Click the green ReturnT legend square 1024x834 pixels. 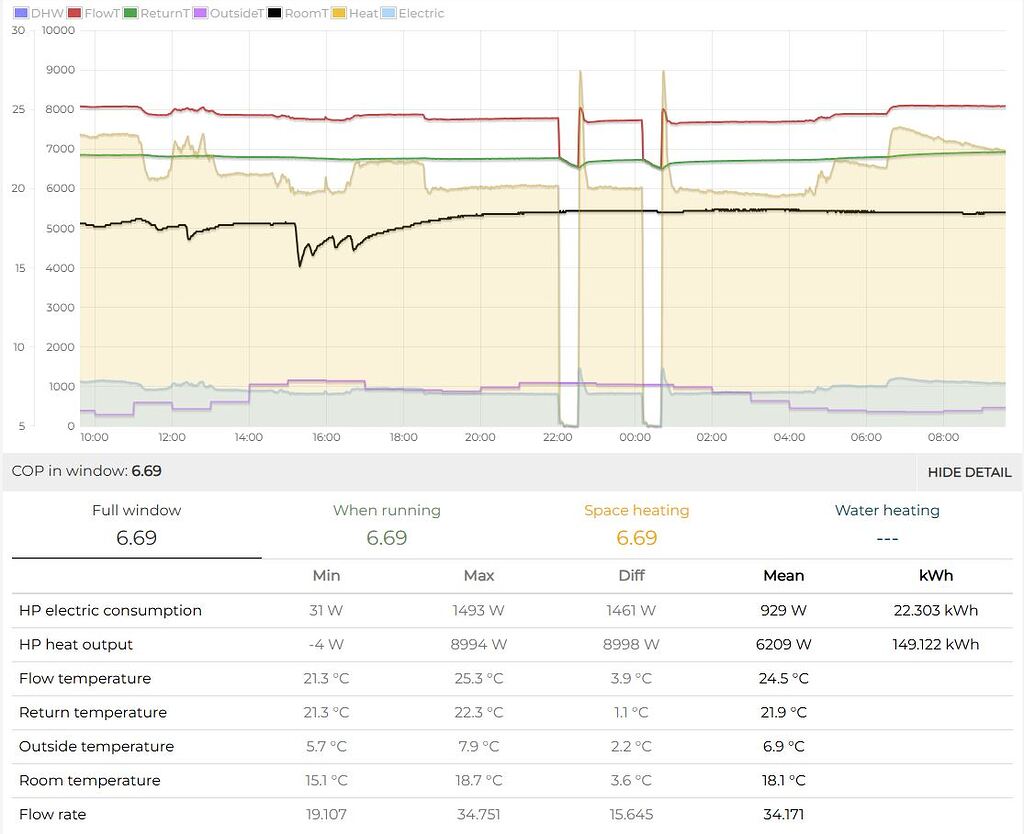point(133,13)
